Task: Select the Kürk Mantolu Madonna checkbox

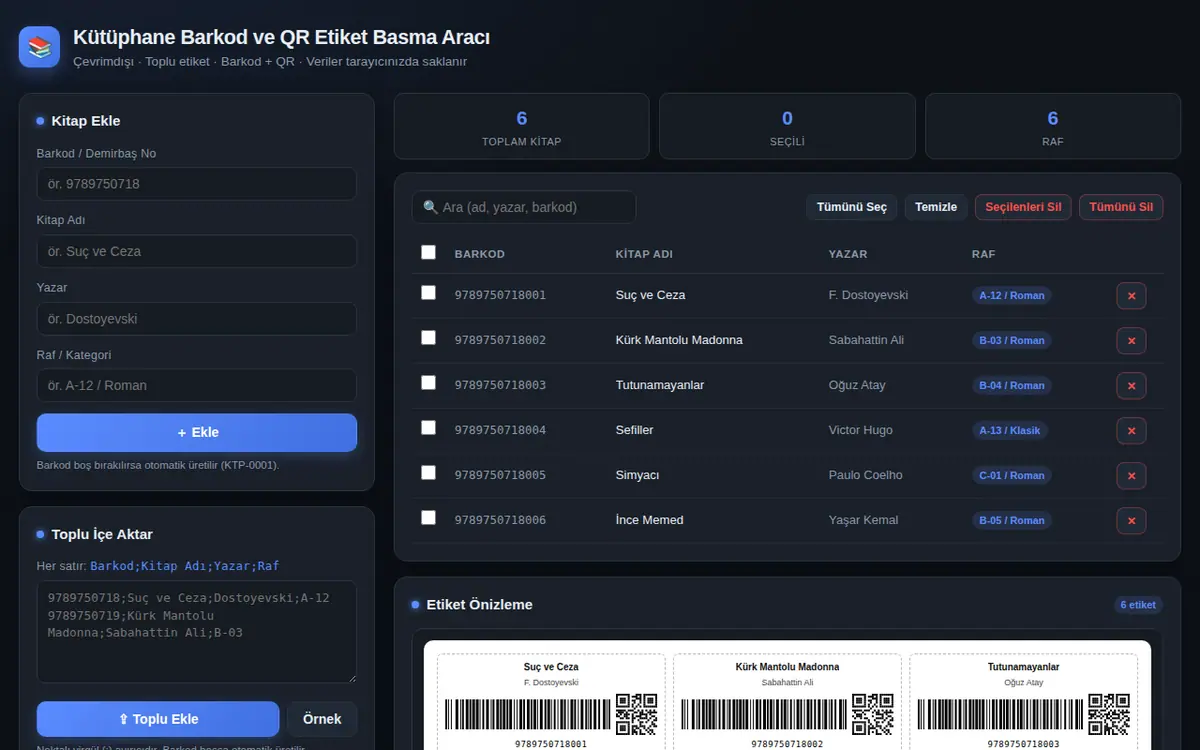Action: click(428, 338)
